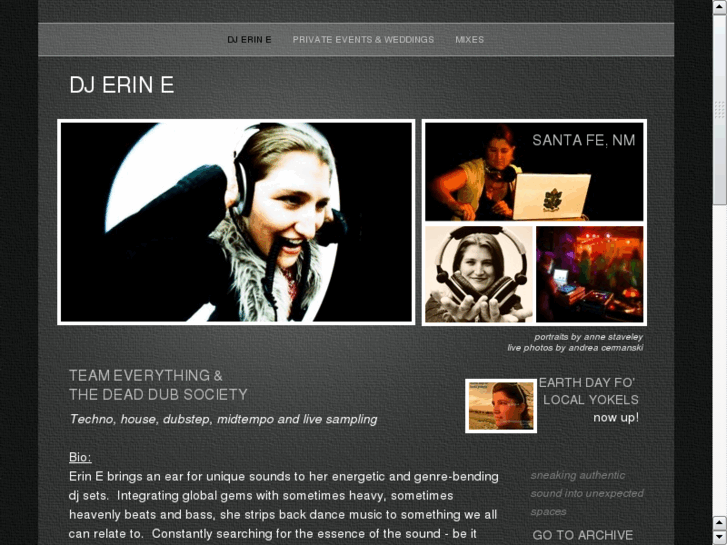The image size is (727, 545).
Task: Click the 'sneaking authentic sound' quote
Action: [587, 494]
